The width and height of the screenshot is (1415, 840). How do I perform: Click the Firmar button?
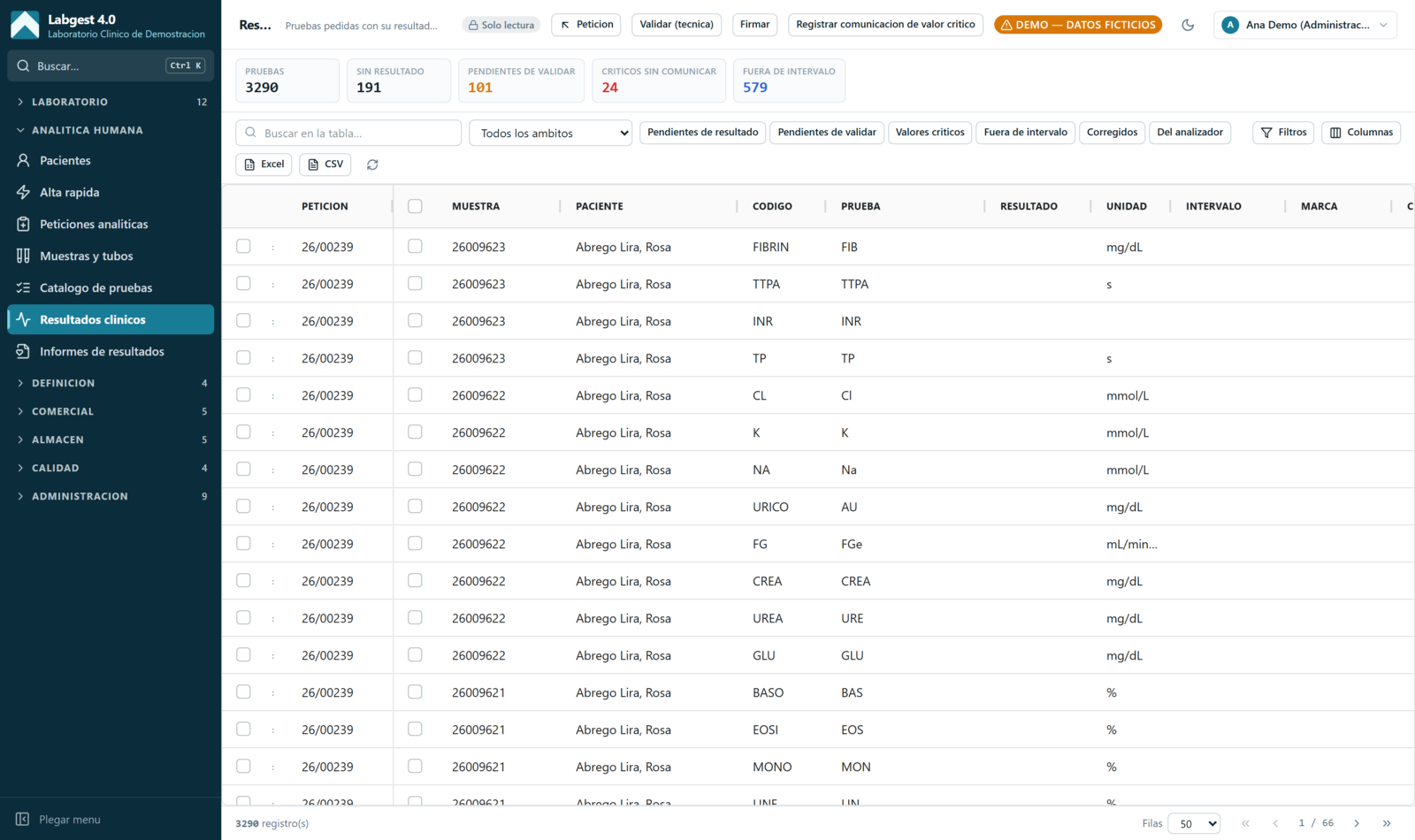click(x=754, y=25)
